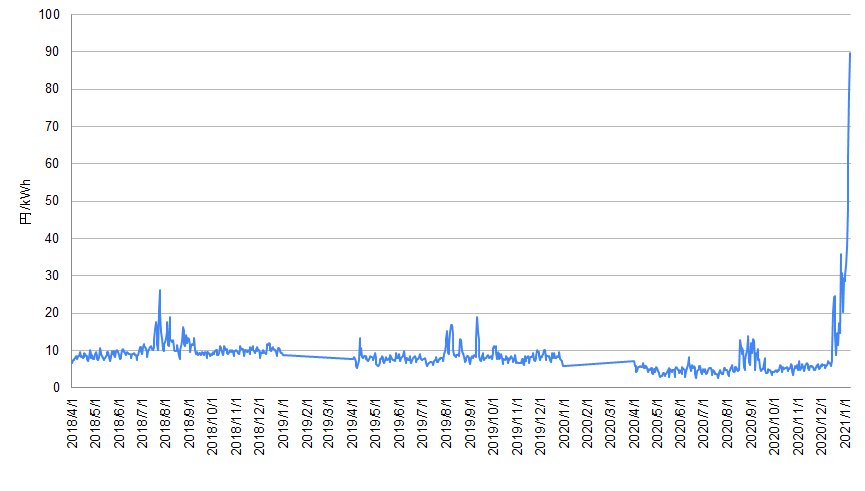Click the y-axis value 100

(49, 14)
